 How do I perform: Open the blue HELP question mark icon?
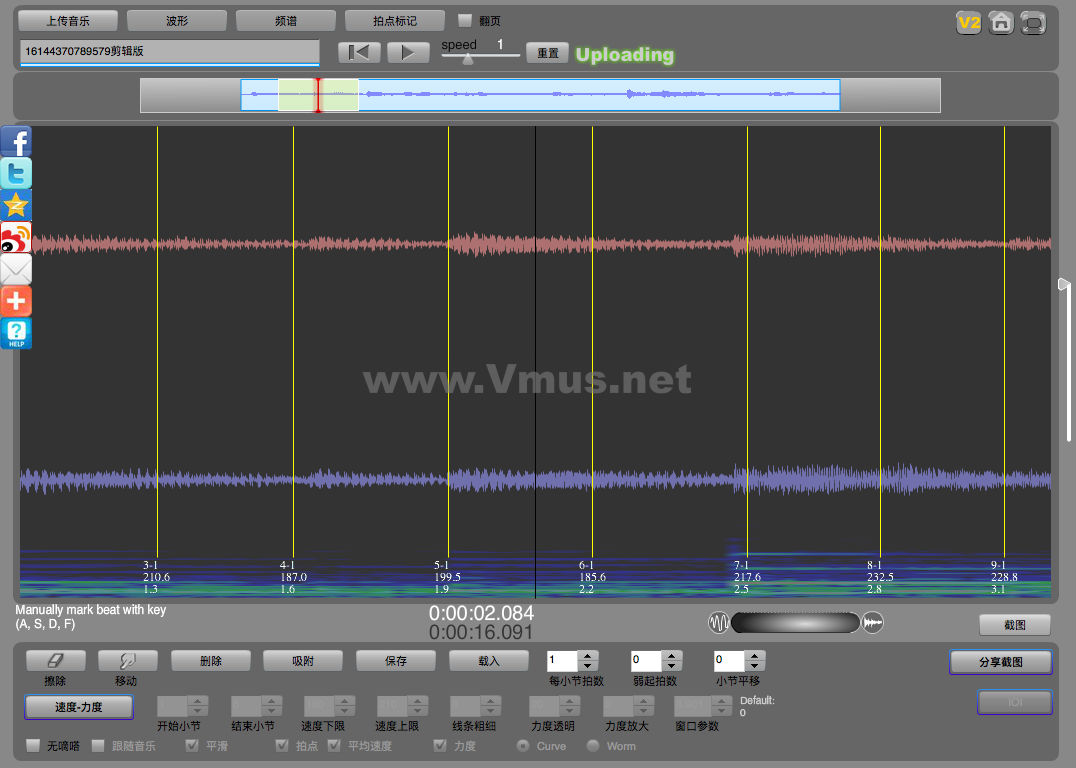coord(16,334)
